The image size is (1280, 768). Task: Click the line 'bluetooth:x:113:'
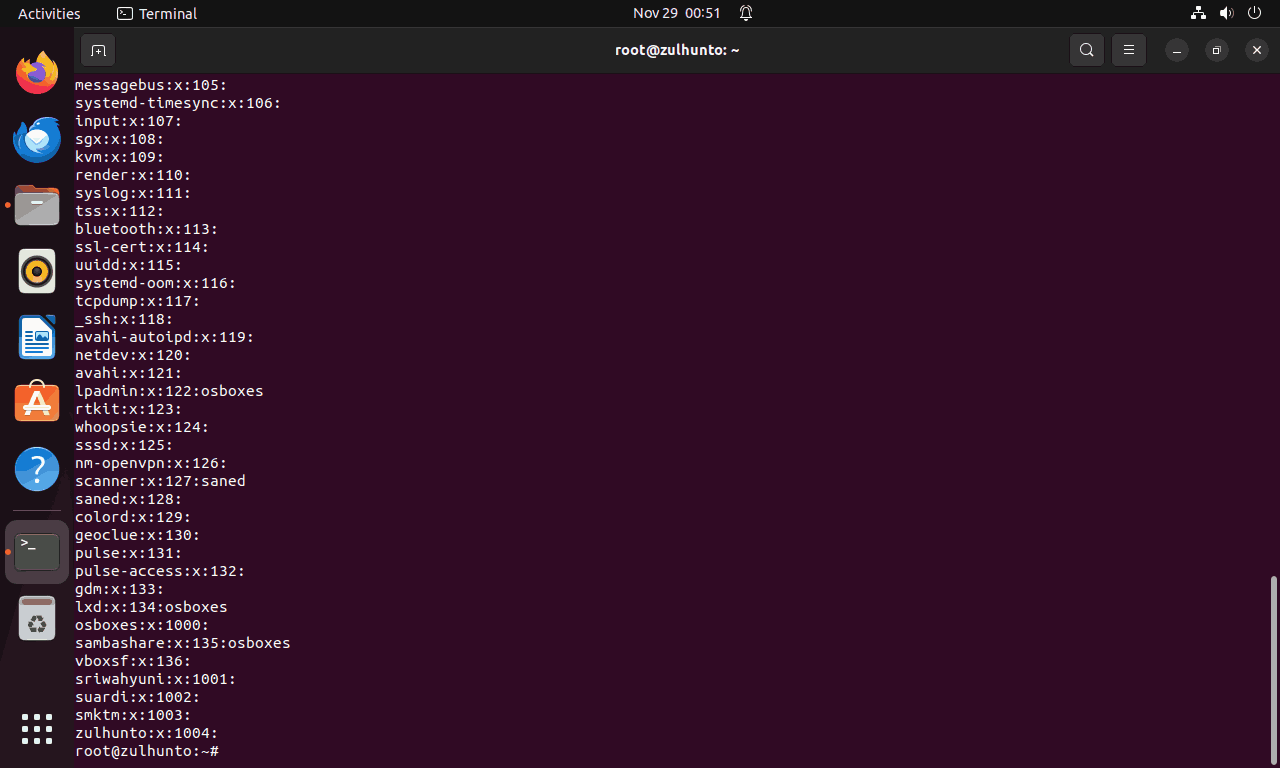147,229
